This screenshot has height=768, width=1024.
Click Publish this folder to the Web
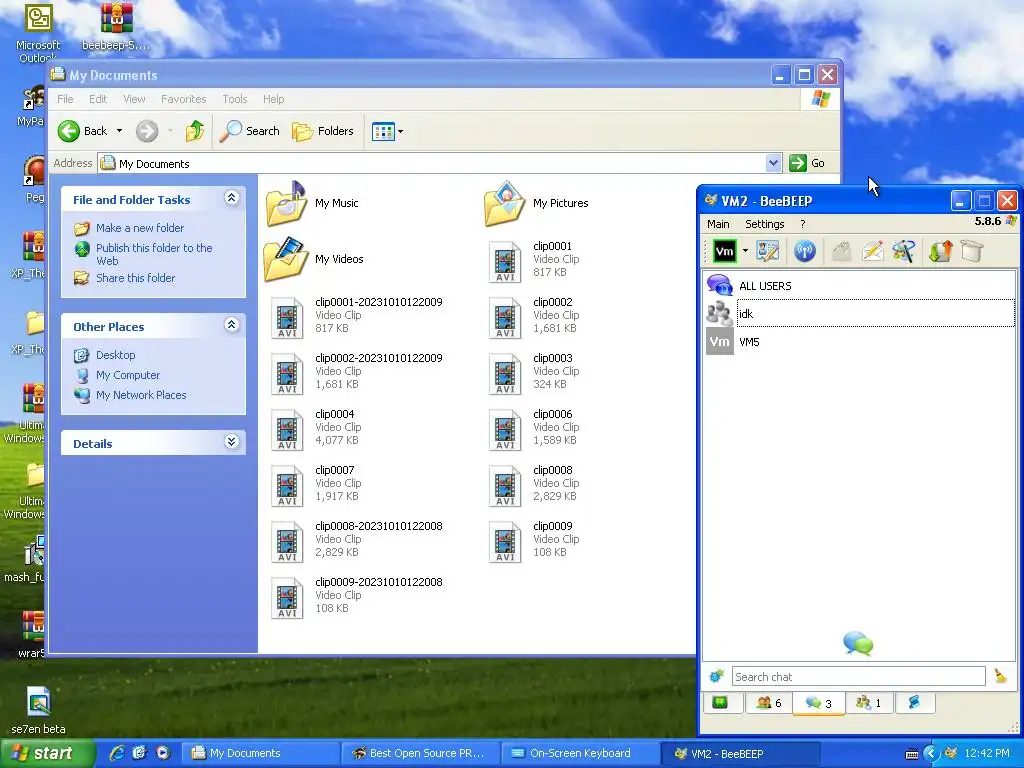click(154, 254)
